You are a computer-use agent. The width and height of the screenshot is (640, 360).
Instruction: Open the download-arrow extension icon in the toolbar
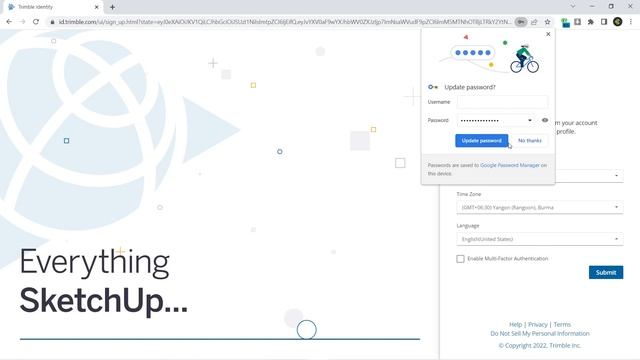[x=578, y=22]
